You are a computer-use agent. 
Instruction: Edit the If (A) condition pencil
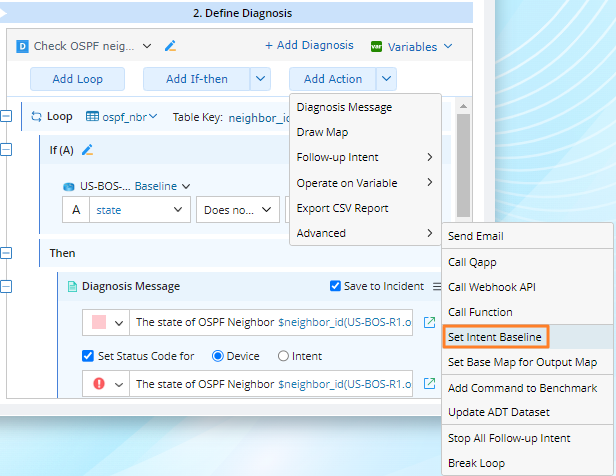pos(87,150)
